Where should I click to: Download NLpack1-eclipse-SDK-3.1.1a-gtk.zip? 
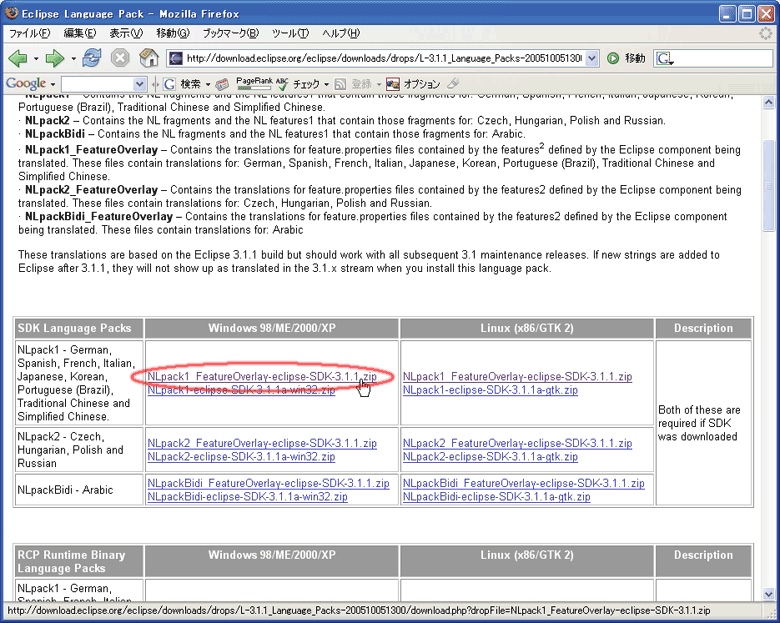point(490,390)
